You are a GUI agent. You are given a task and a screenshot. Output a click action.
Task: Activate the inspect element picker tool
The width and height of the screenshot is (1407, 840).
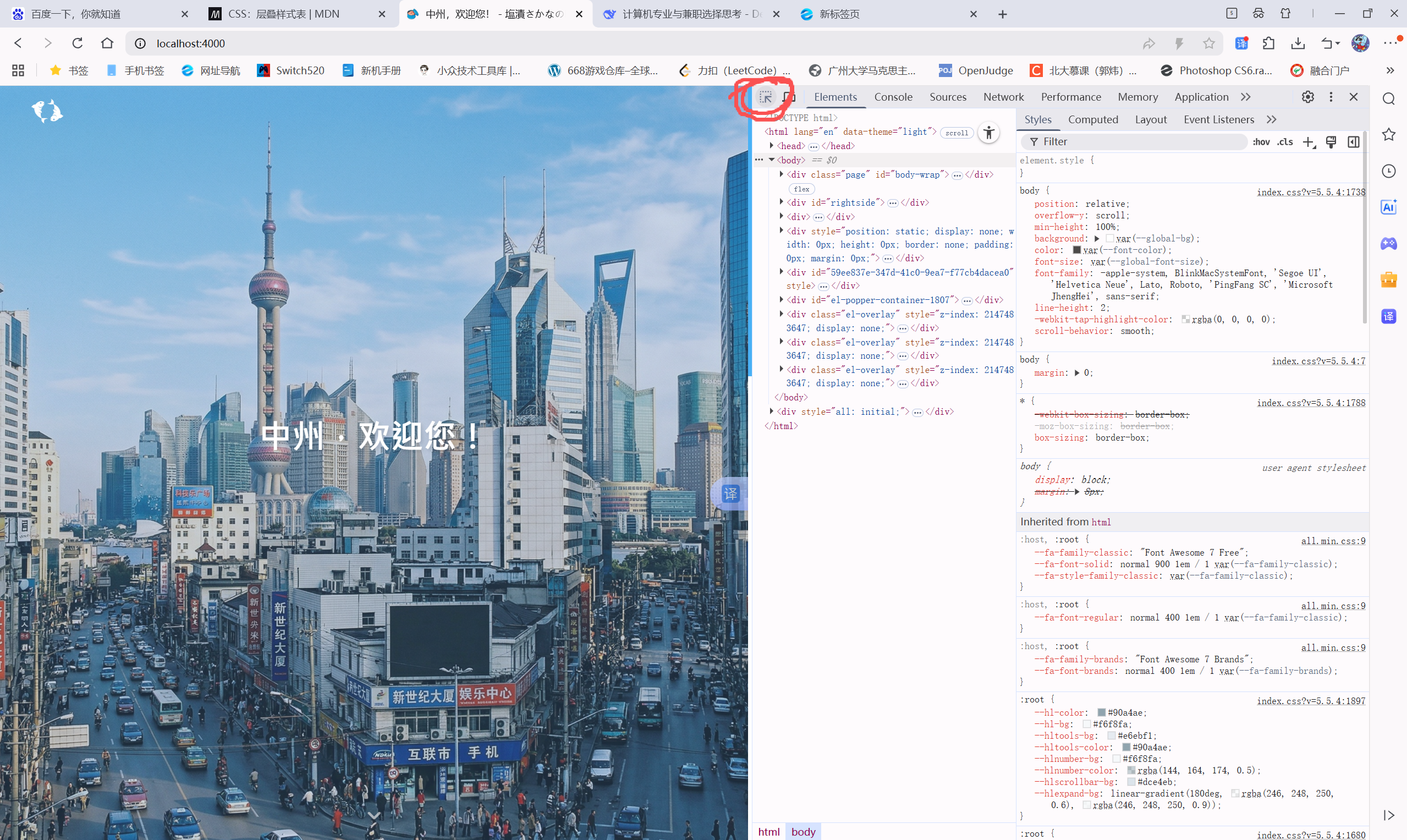coord(765,97)
